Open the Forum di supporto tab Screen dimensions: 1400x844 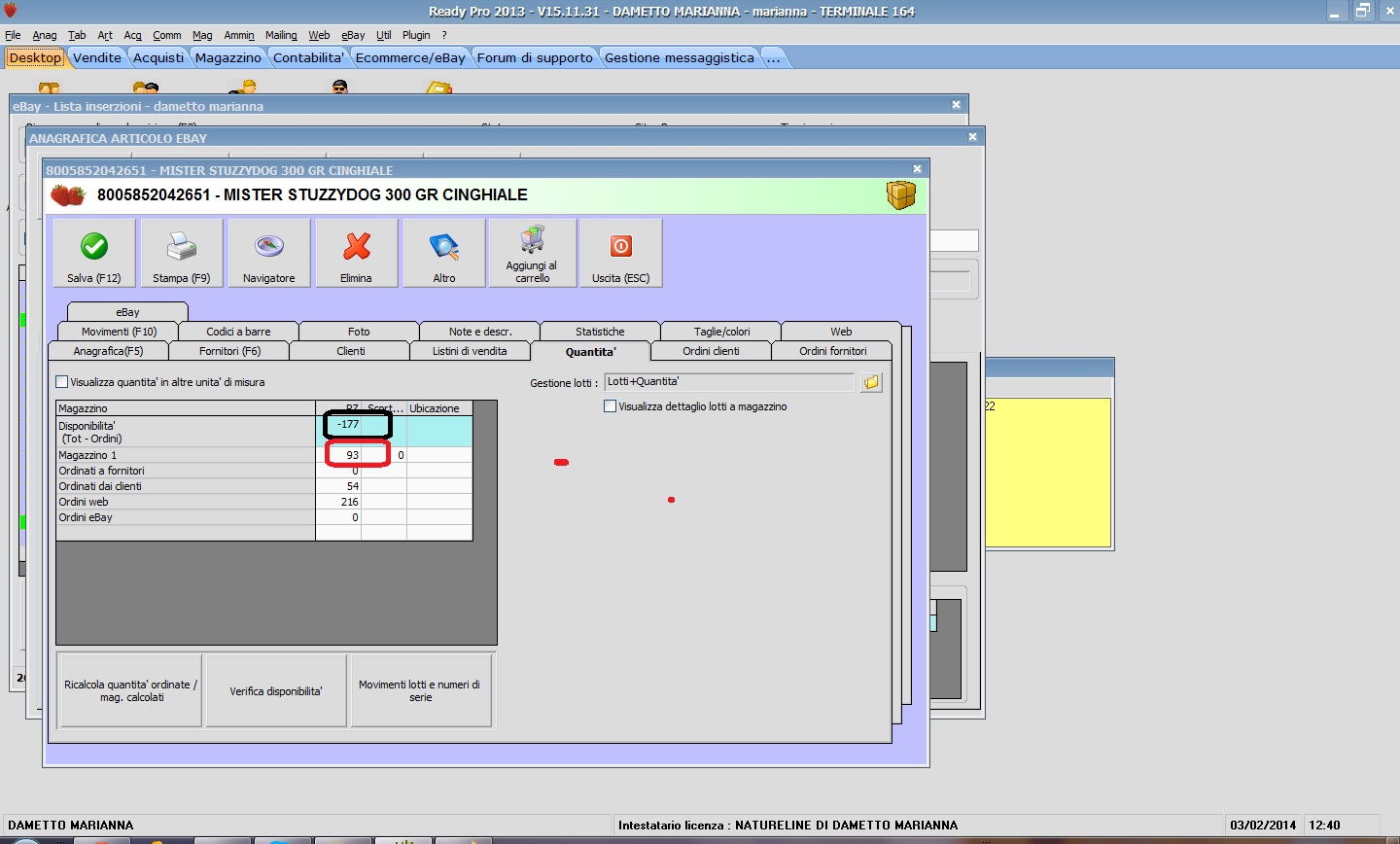pos(535,57)
